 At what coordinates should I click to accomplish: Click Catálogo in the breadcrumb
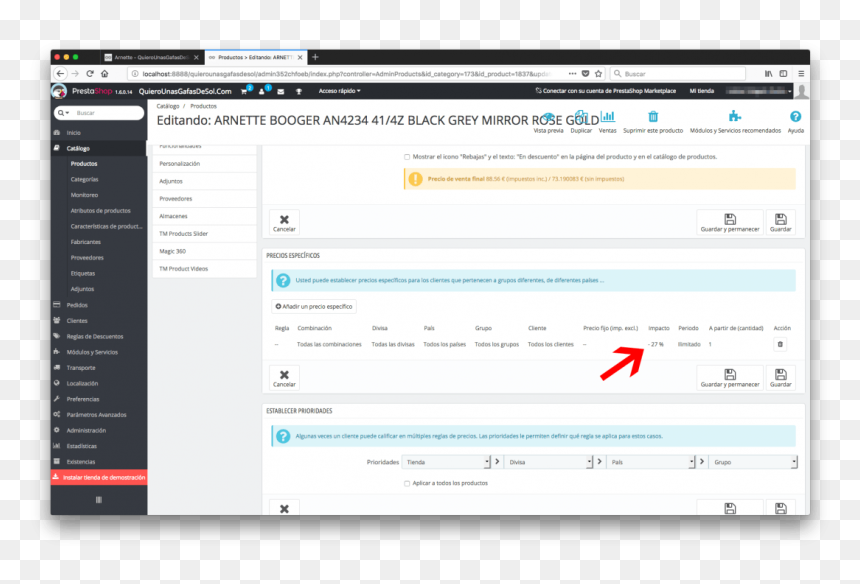pyautogui.click(x=168, y=106)
